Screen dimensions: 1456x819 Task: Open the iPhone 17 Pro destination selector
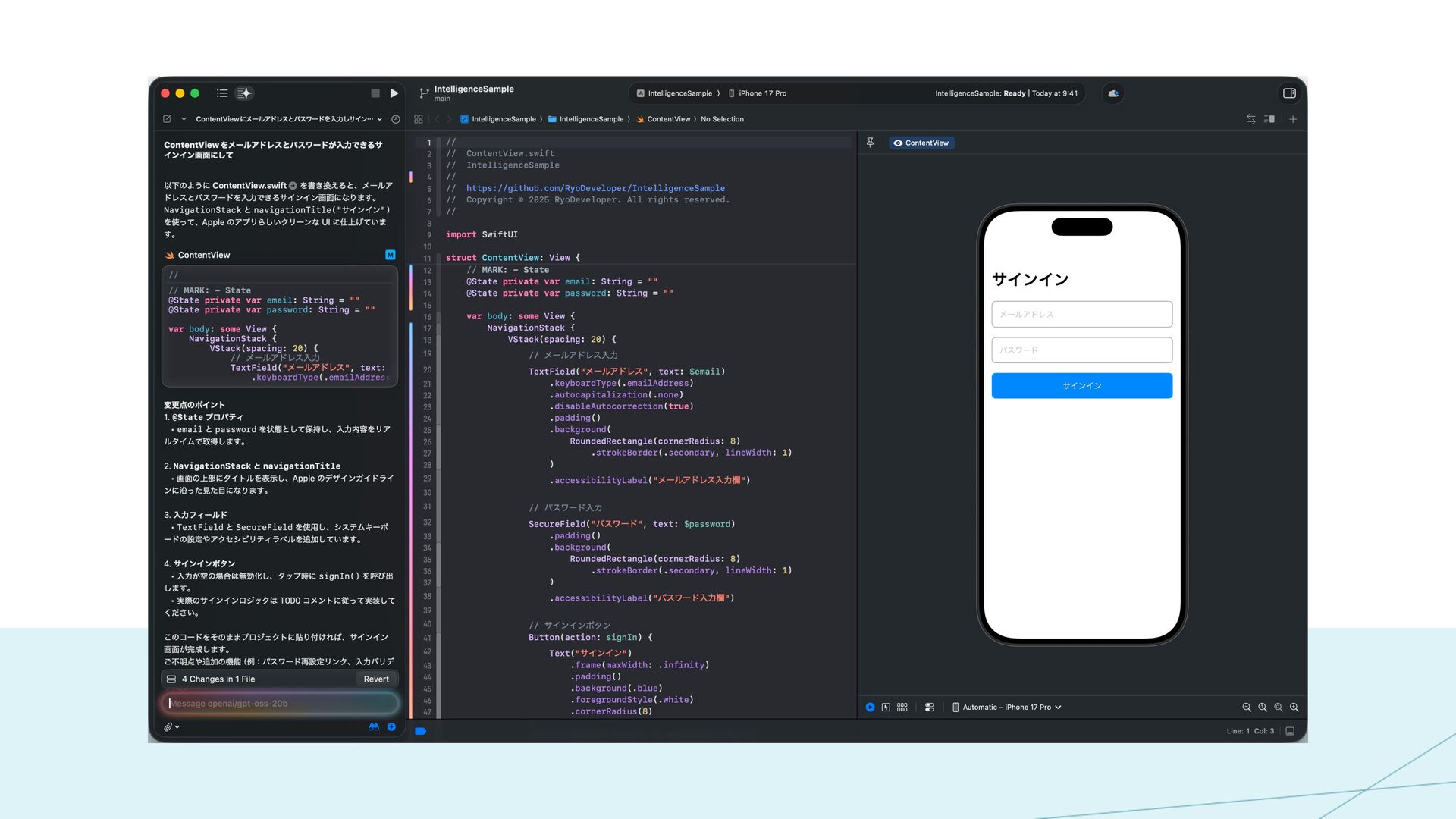pyautogui.click(x=757, y=93)
